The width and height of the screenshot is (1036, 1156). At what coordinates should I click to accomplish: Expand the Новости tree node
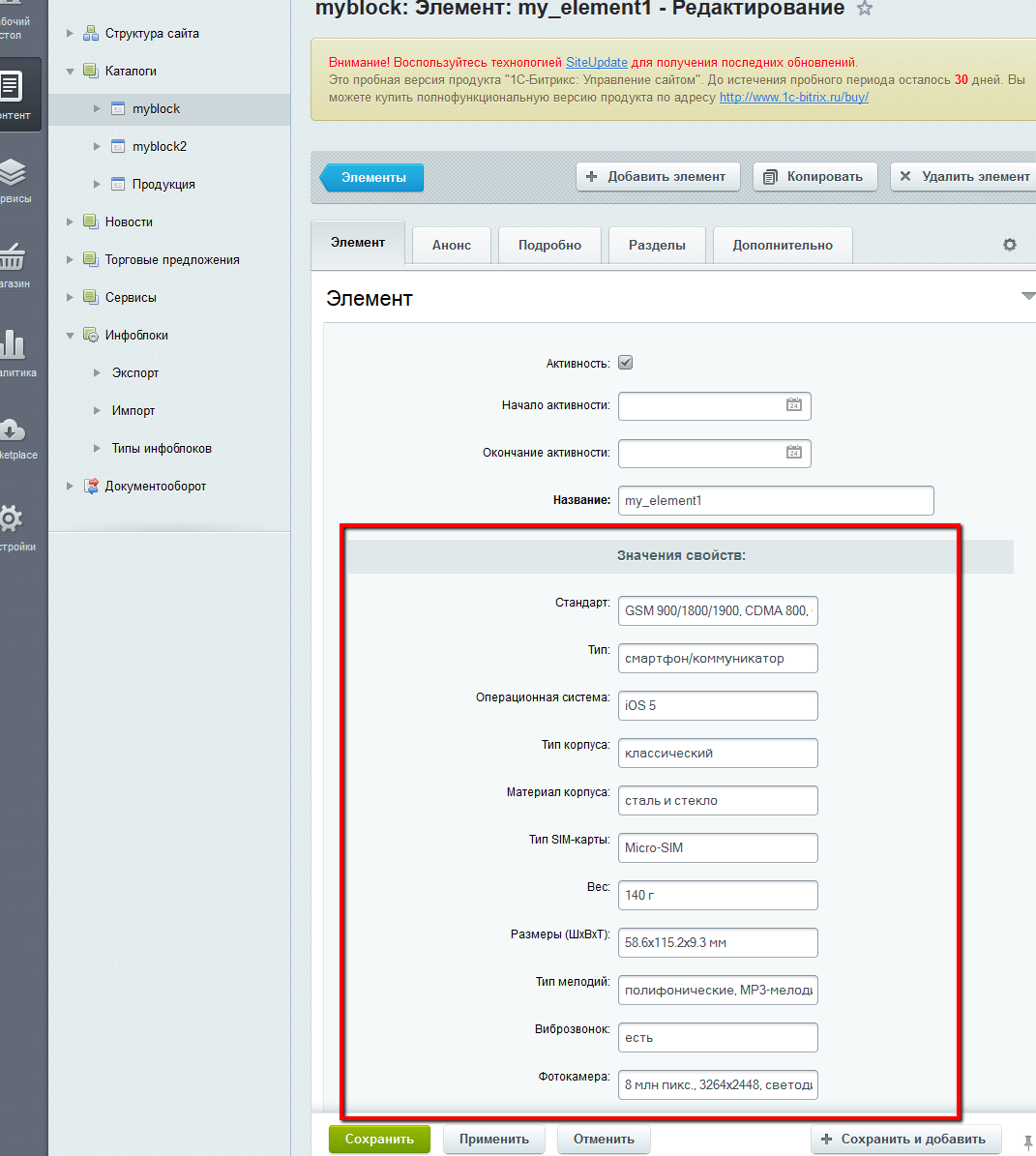(70, 222)
